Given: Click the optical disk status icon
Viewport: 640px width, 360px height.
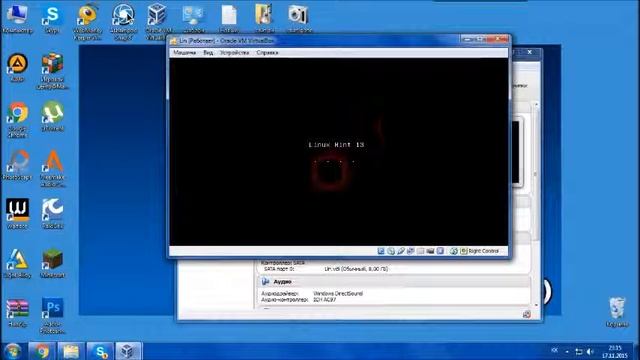Looking at the screenshot, I should 391,251.
